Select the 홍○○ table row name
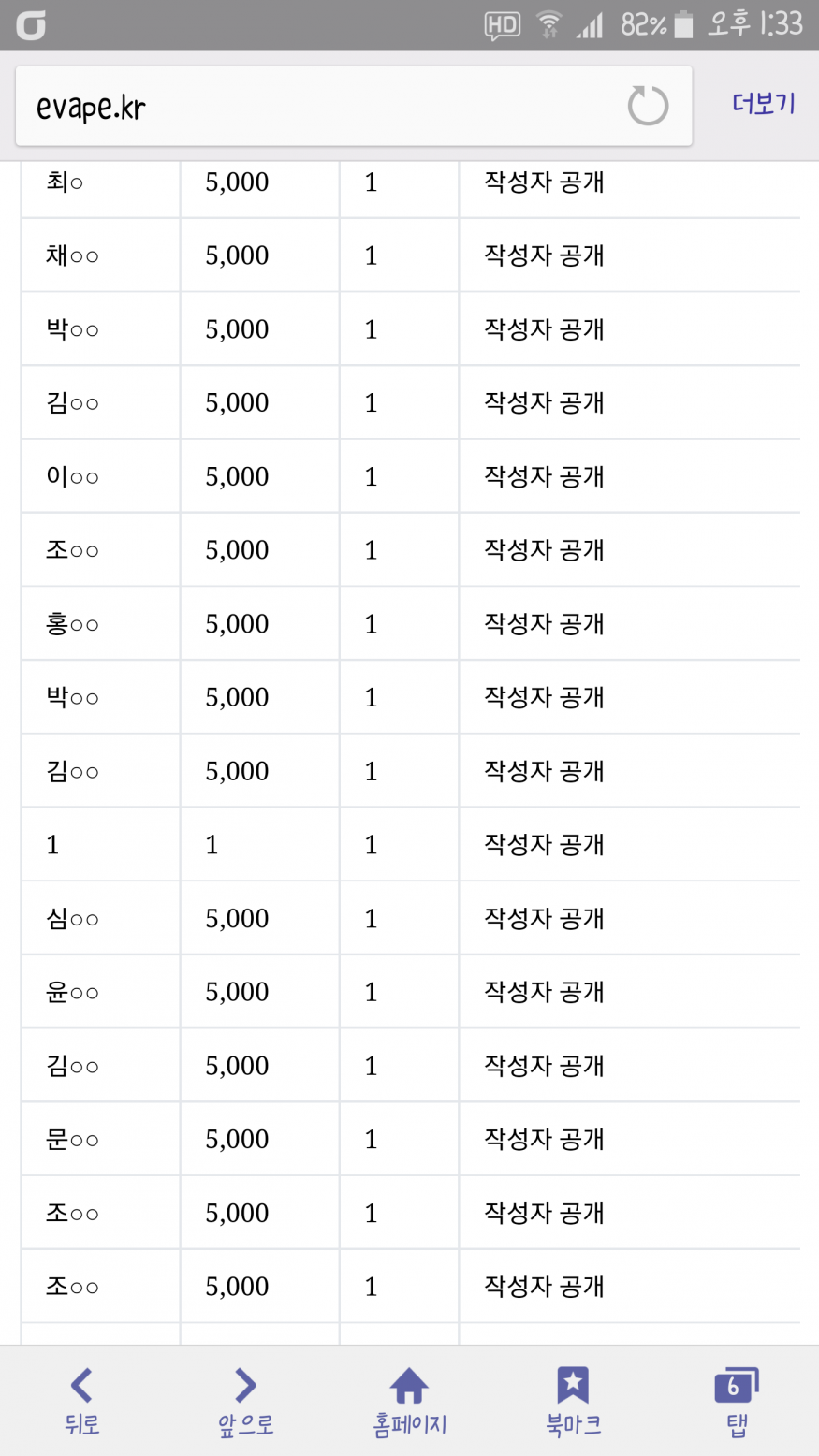Image resolution: width=819 pixels, height=1456 pixels. pyautogui.click(x=72, y=624)
